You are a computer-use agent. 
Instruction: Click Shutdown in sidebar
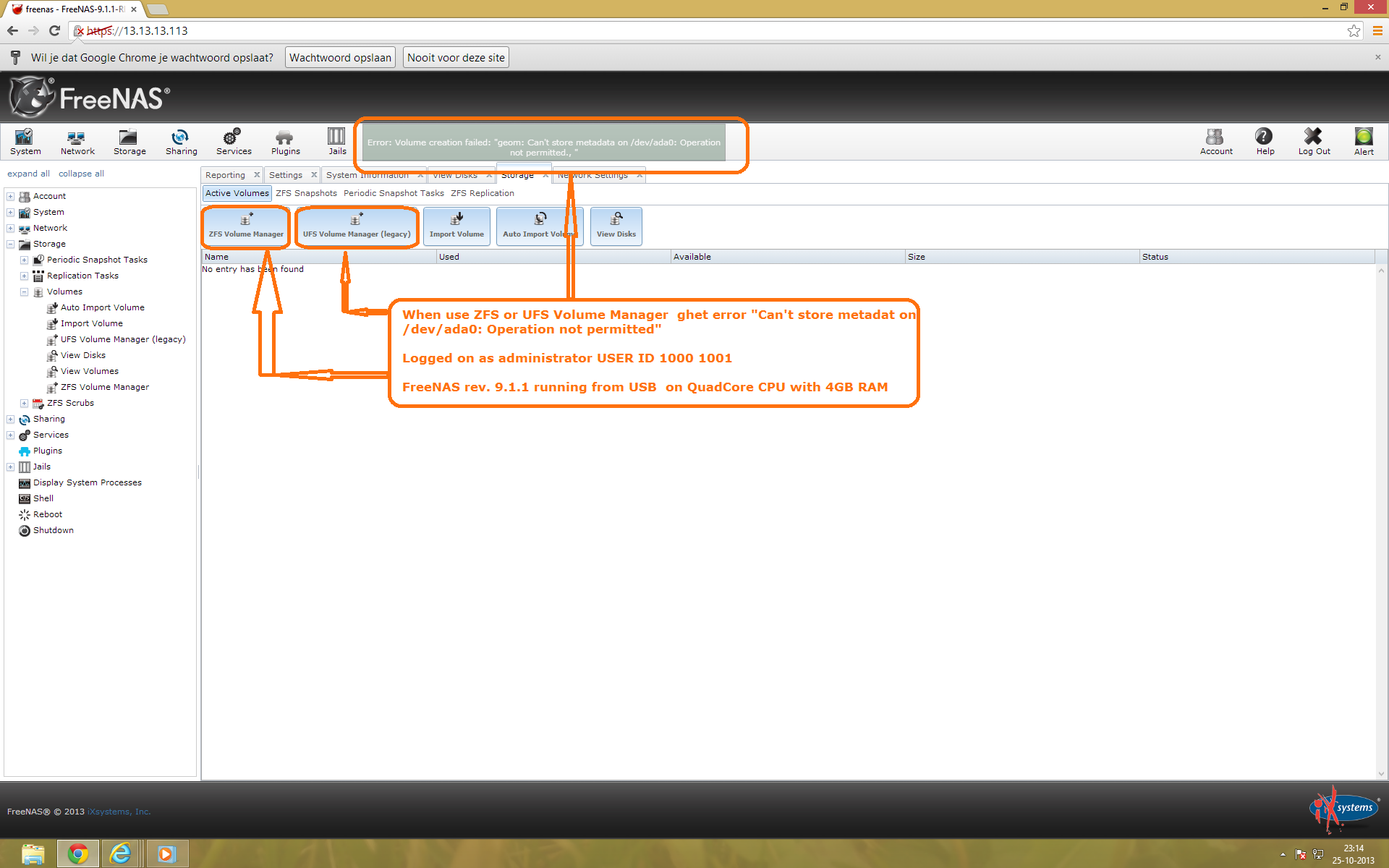click(x=53, y=530)
